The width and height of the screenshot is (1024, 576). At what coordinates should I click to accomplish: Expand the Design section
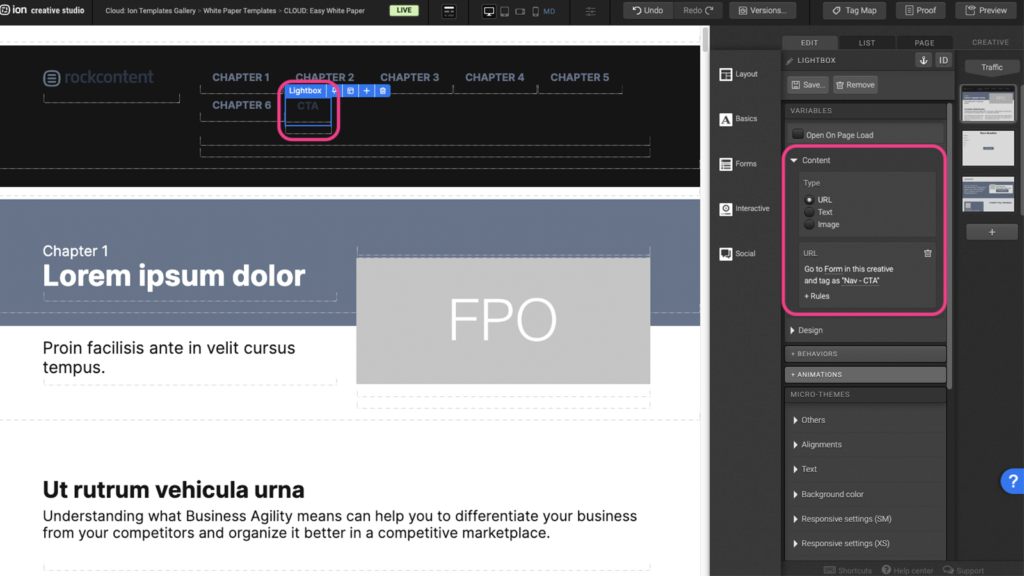click(x=794, y=331)
